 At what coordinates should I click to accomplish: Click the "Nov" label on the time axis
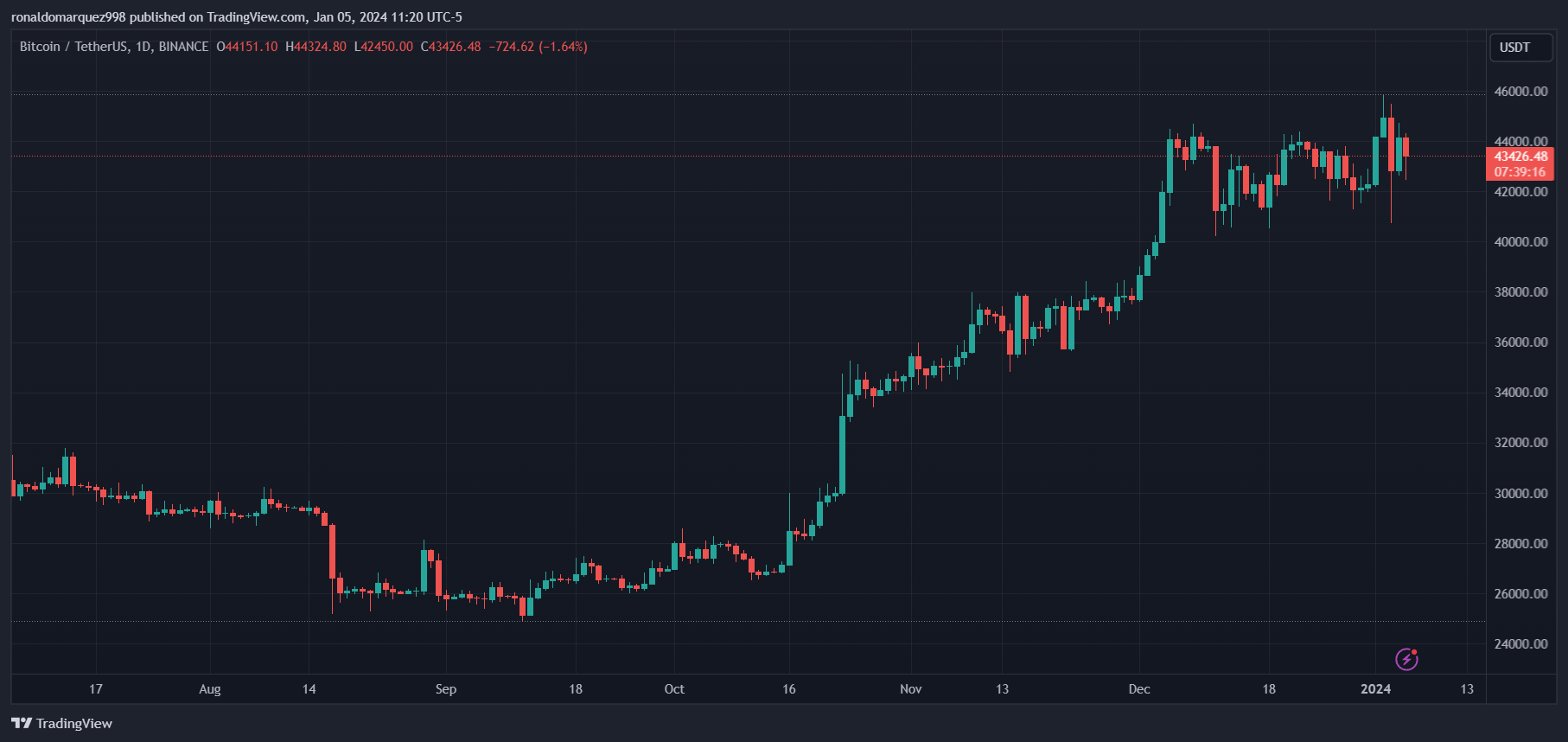[x=911, y=689]
